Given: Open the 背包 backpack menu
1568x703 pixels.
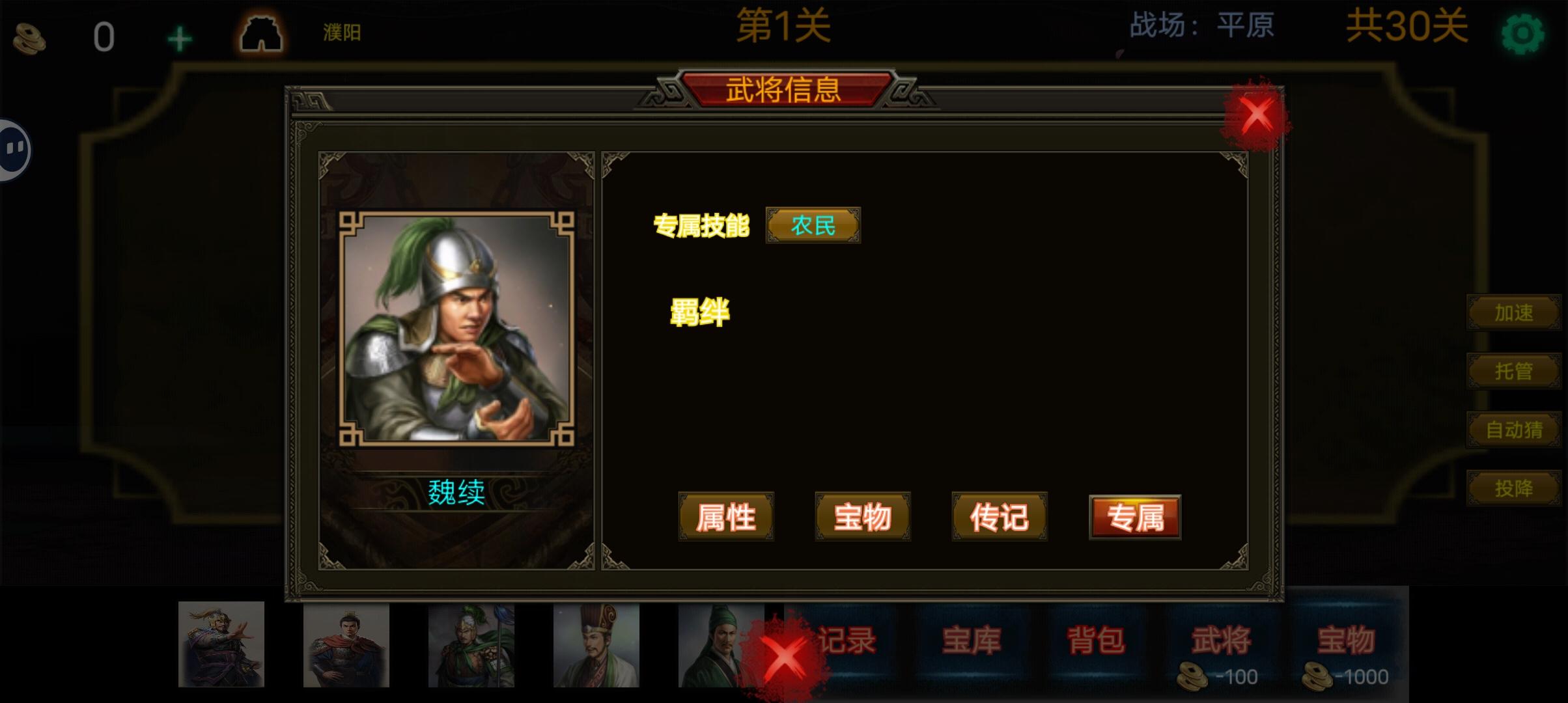Looking at the screenshot, I should (1096, 641).
